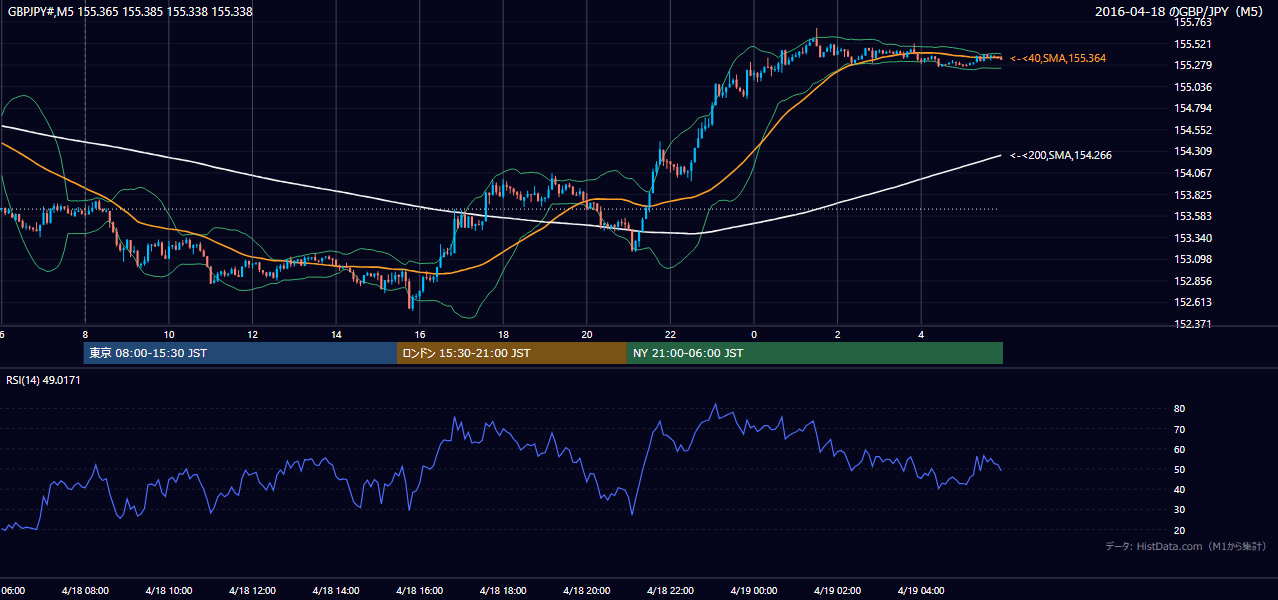
Task: Select the ロンドン 15:30-21:00 JST session bar
Action: 512,353
